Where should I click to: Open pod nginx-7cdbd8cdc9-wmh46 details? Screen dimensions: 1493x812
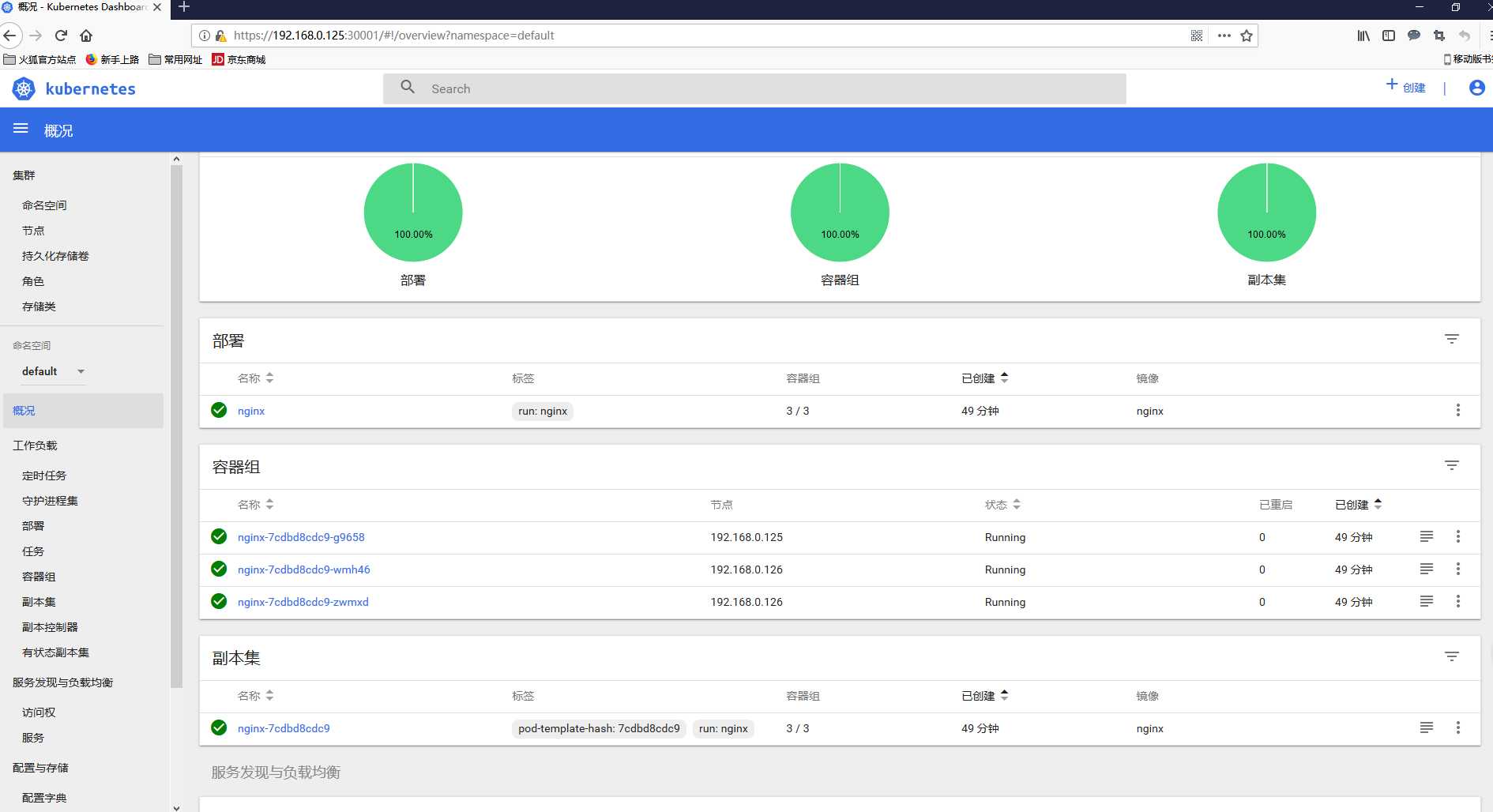(x=303, y=570)
